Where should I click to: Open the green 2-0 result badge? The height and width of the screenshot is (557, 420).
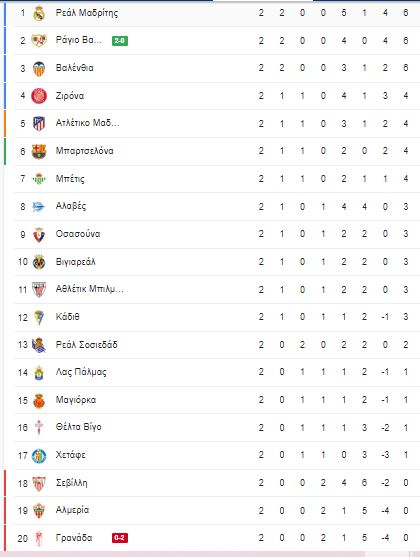coord(120,41)
